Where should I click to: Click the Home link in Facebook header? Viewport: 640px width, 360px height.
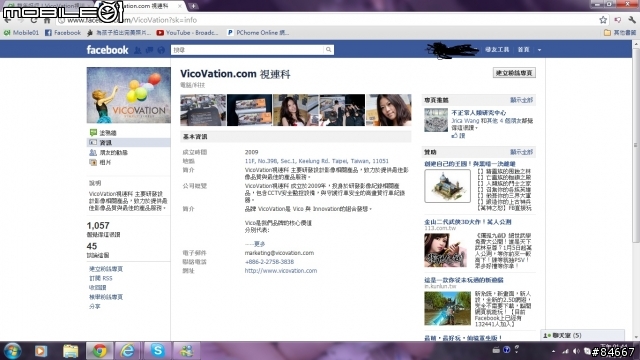(523, 50)
